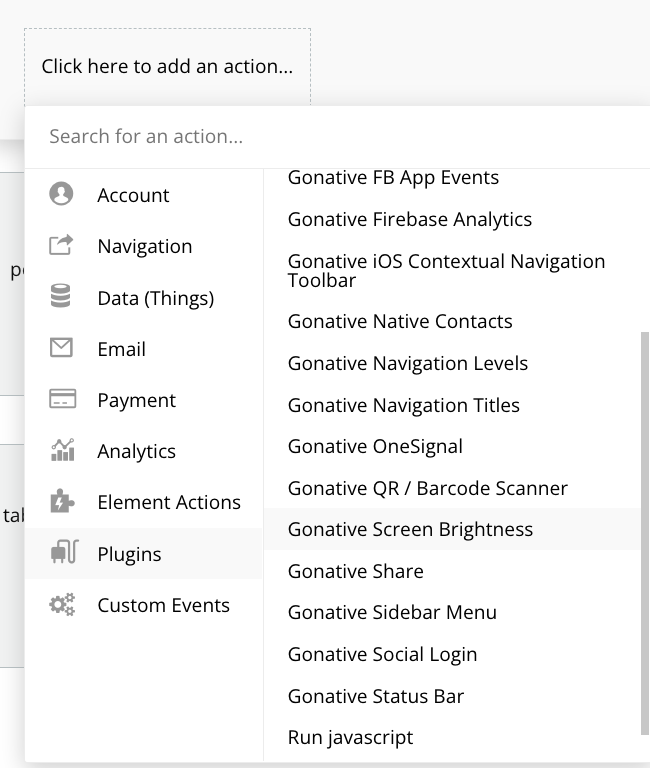The width and height of the screenshot is (650, 768).
Task: Open the Data (Things) category
Action: [x=144, y=297]
